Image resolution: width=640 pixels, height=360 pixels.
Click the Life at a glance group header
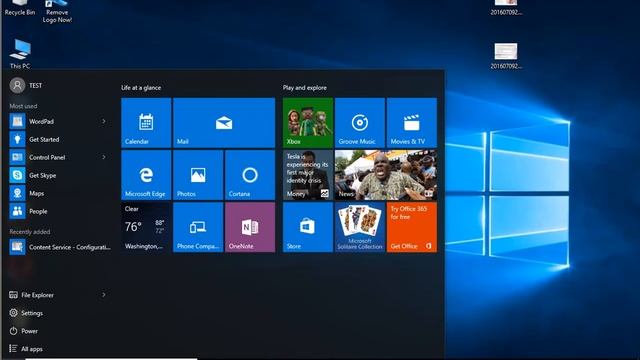point(141,88)
